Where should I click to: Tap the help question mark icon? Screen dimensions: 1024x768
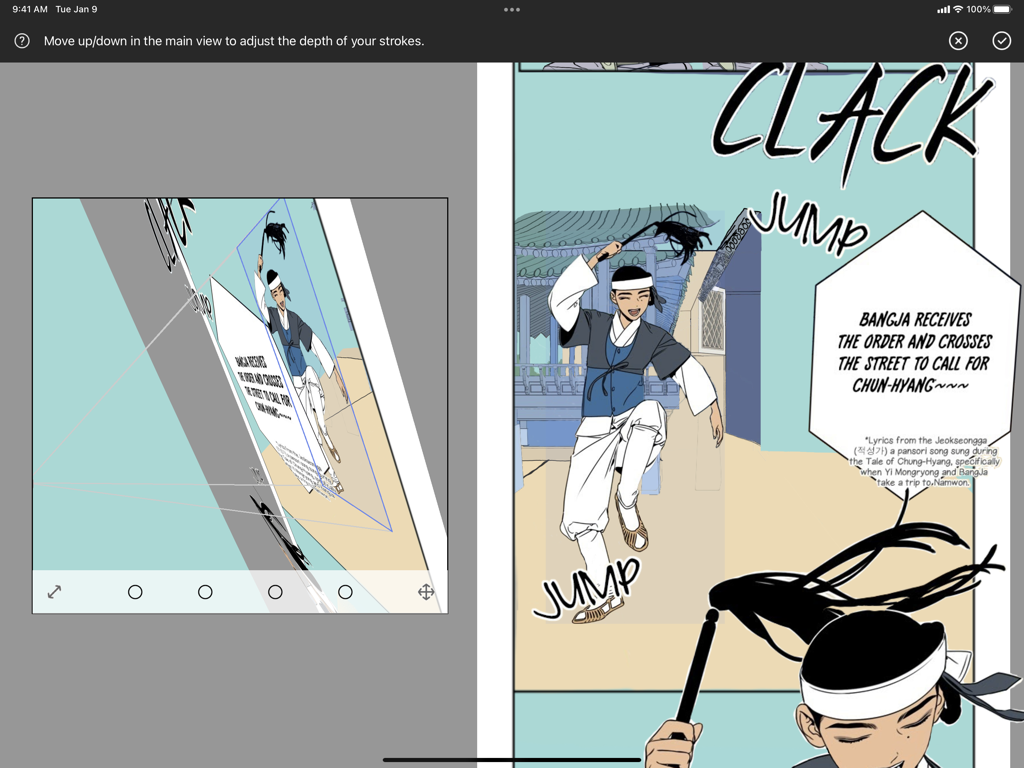pos(20,41)
